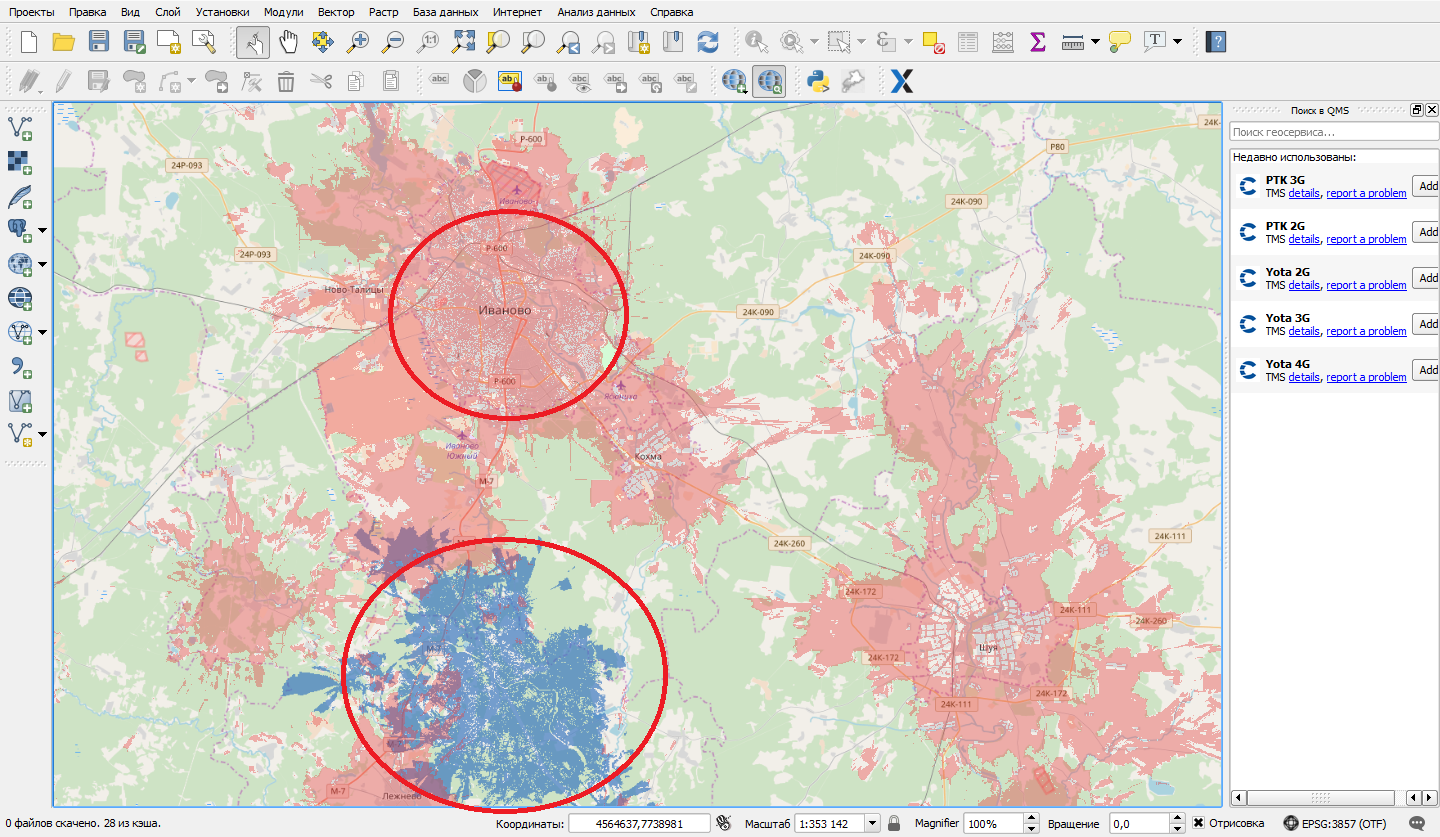Image resolution: width=1440 pixels, height=837 pixels.
Task: Add the Yota 4G service
Action: coord(1426,369)
